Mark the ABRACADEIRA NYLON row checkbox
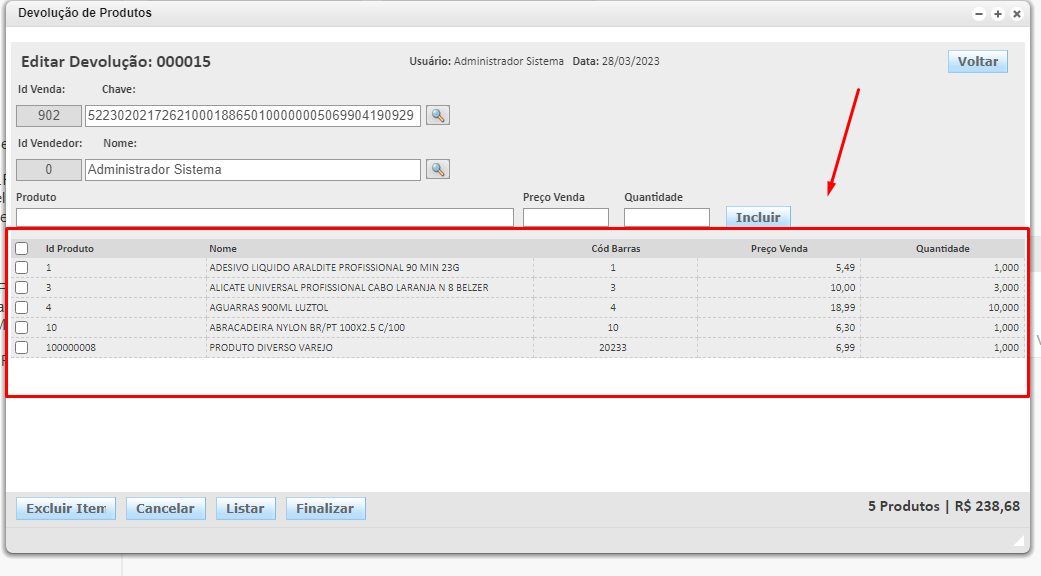 22,328
